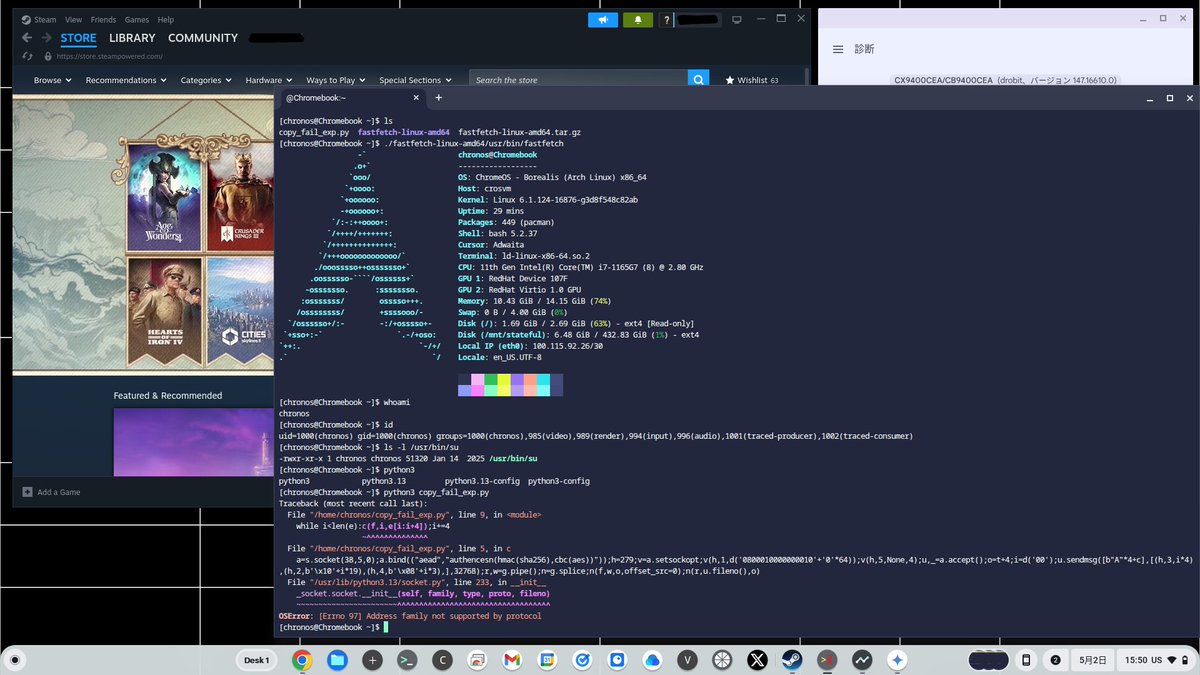This screenshot has width=1200, height=675.
Task: Expand the Categories dropdown
Action: (205, 80)
